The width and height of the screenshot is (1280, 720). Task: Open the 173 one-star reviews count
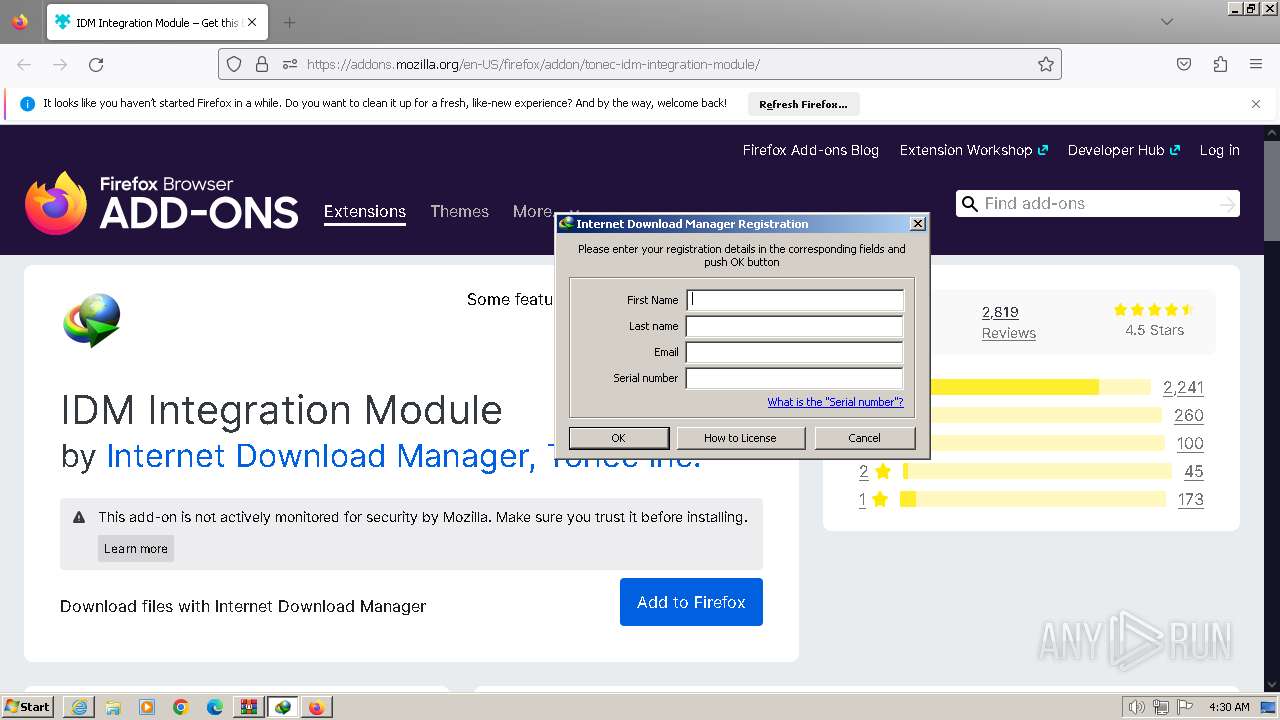pyautogui.click(x=1190, y=500)
